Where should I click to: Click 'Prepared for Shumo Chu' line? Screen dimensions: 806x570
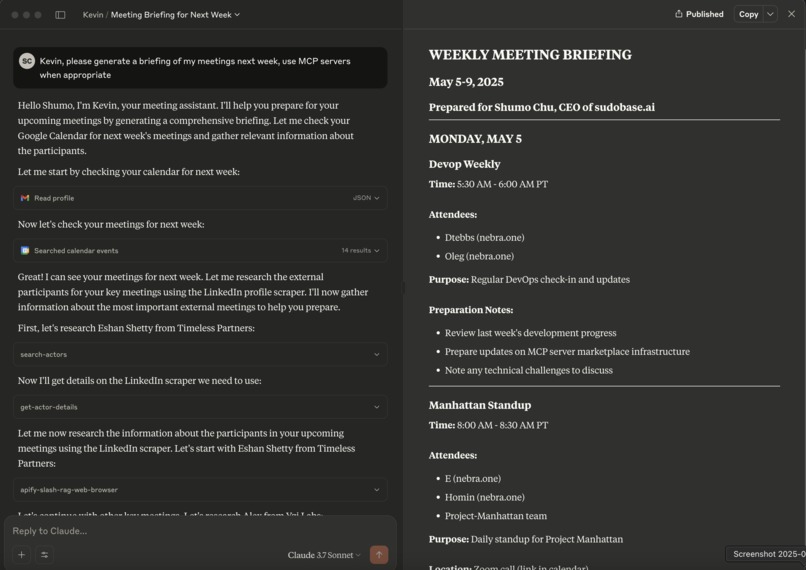pyautogui.click(x=542, y=107)
